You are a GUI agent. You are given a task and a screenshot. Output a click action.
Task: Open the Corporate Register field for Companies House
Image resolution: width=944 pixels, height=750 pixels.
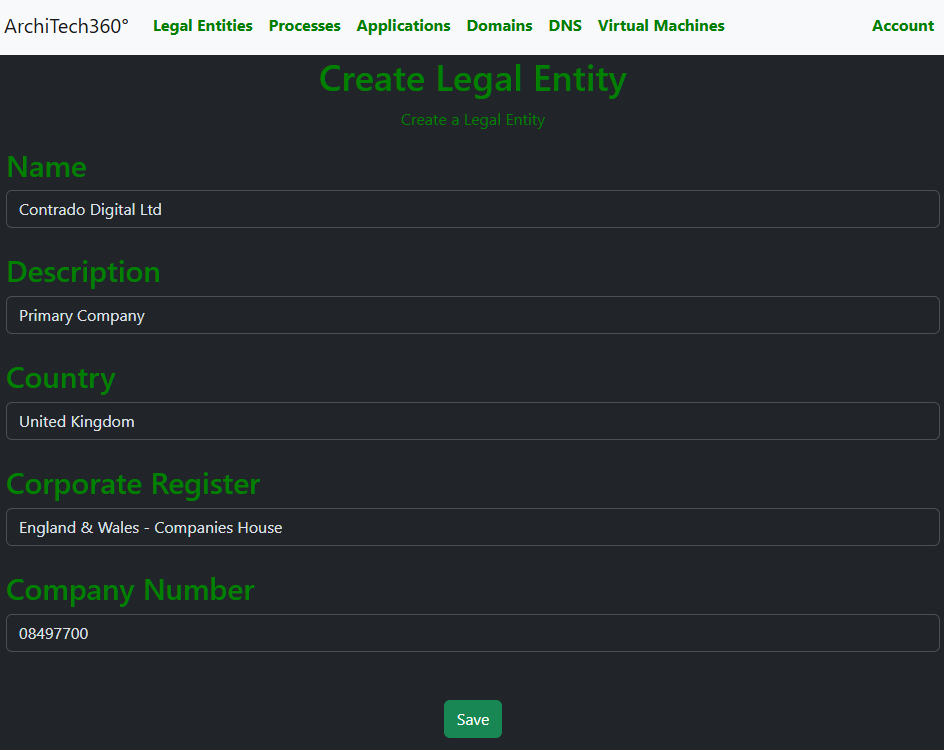[472, 527]
